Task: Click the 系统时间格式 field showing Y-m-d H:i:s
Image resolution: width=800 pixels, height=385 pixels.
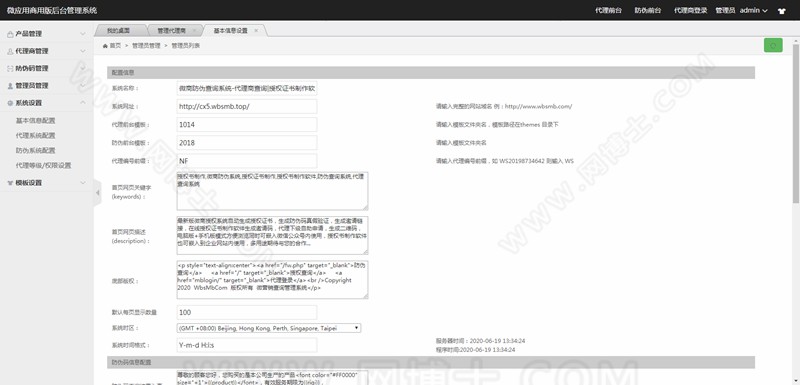Action: coord(247,345)
